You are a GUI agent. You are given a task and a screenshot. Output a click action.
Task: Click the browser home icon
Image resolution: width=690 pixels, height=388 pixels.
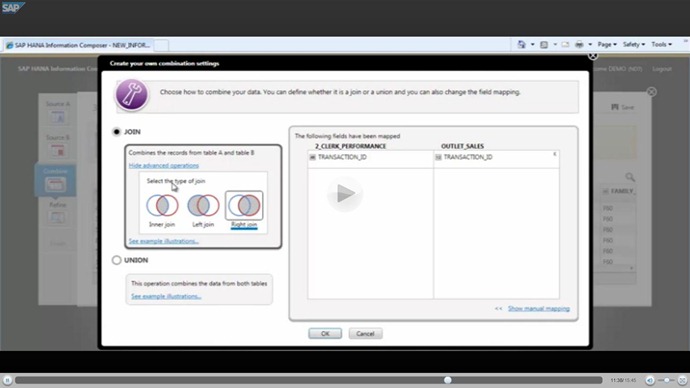click(521, 44)
